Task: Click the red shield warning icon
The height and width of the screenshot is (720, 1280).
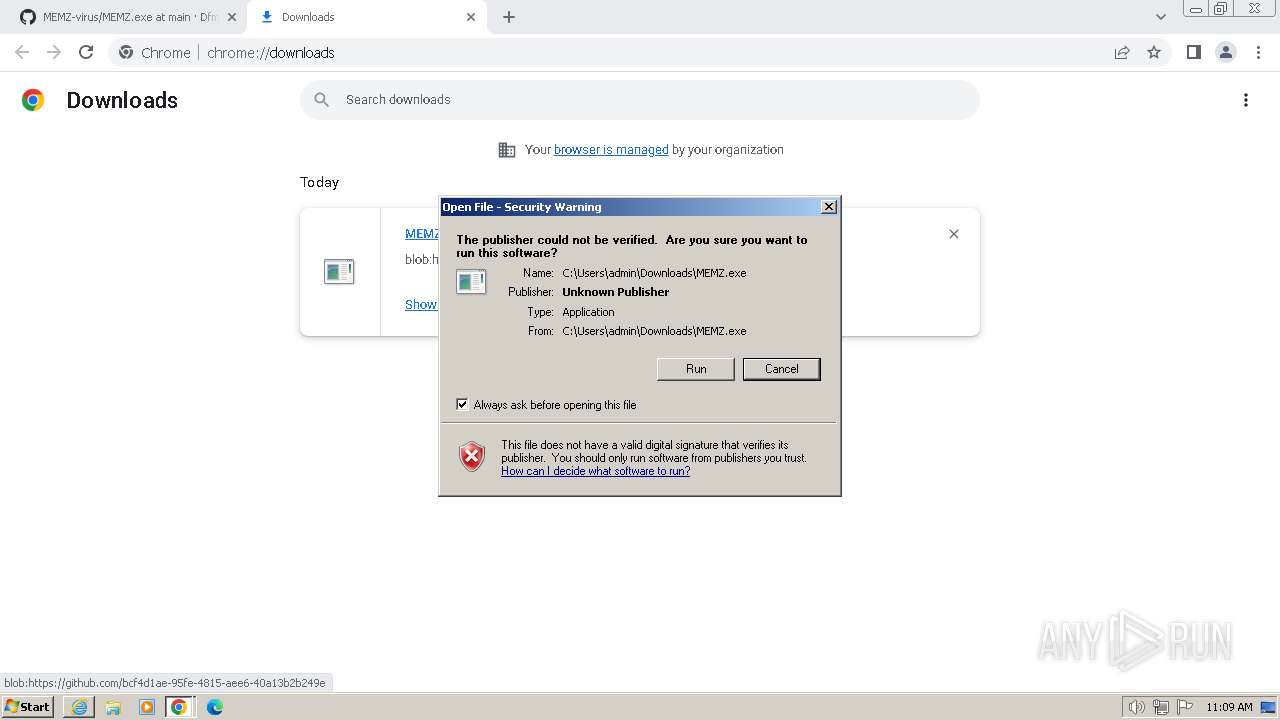Action: tap(472, 457)
